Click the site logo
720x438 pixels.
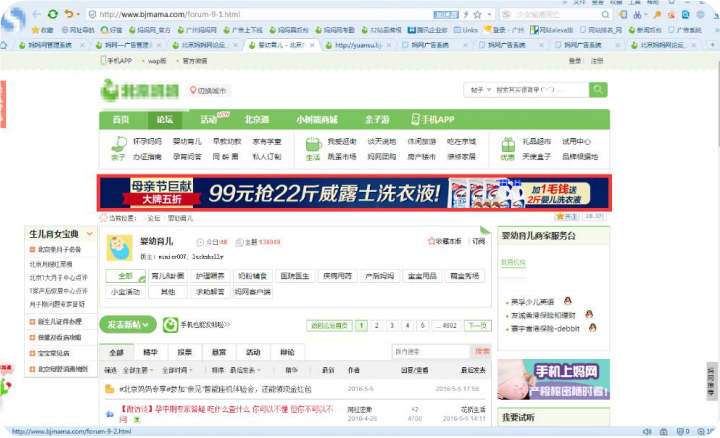tap(140, 90)
